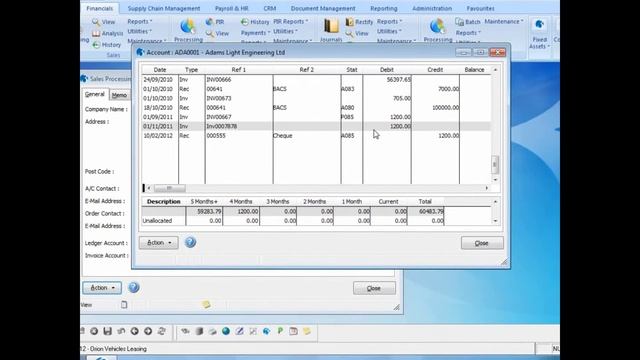Click the forward arrow icon in bottom toolbar
Image resolution: width=640 pixels, height=360 pixels.
click(148, 331)
